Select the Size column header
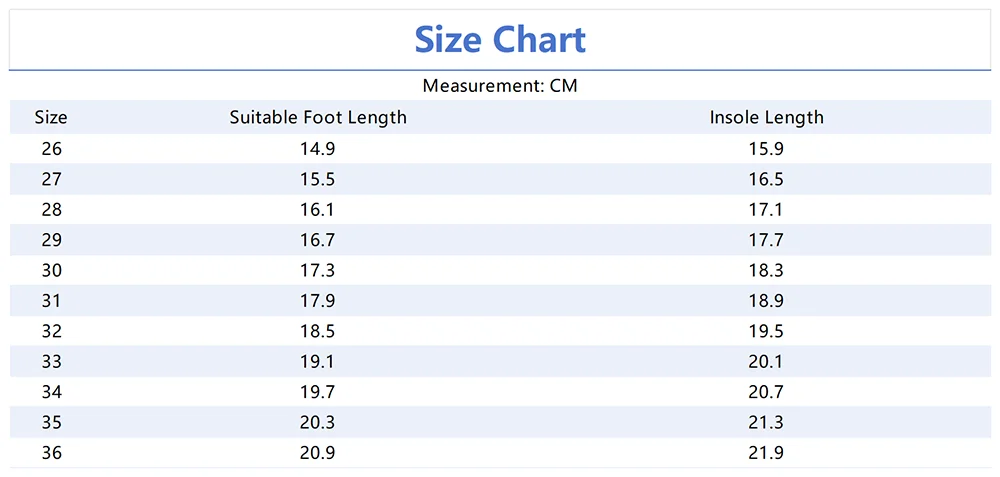 tap(51, 117)
